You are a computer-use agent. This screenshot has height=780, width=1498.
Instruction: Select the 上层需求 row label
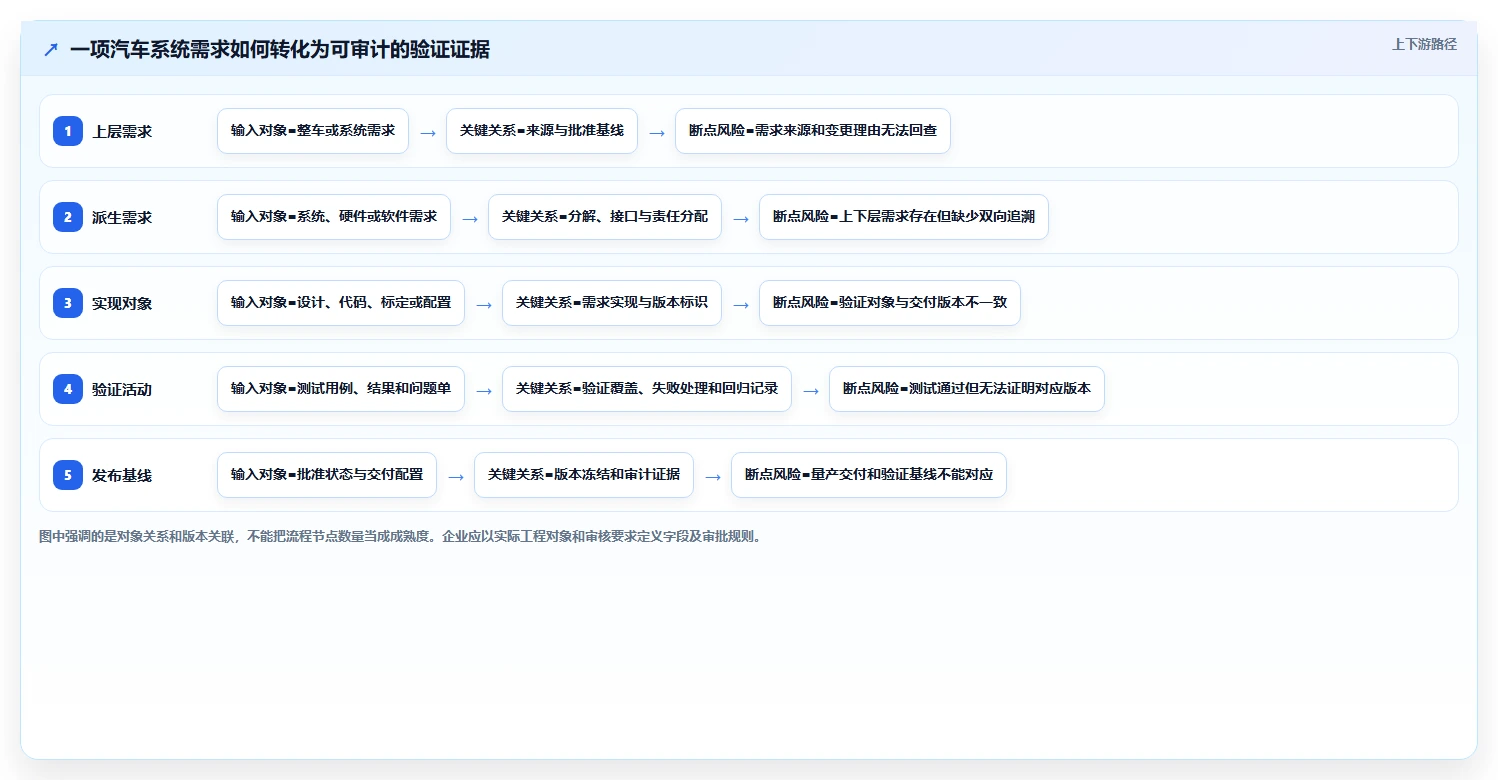pyautogui.click(x=122, y=131)
